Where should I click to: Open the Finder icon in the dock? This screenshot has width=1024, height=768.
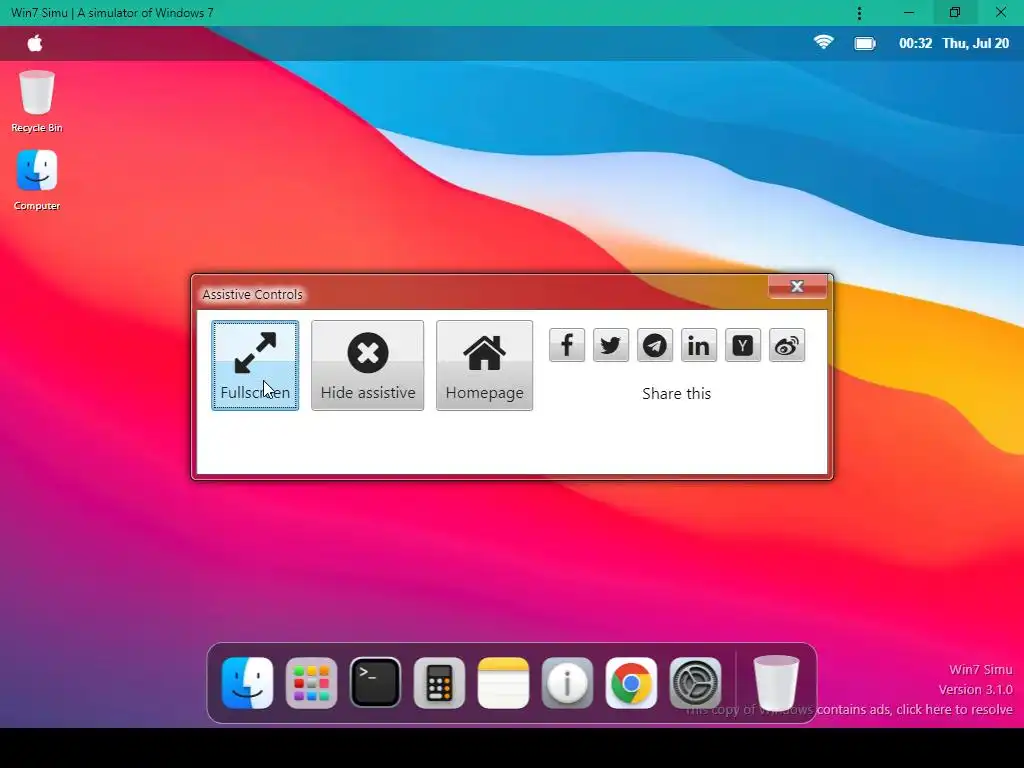(248, 683)
